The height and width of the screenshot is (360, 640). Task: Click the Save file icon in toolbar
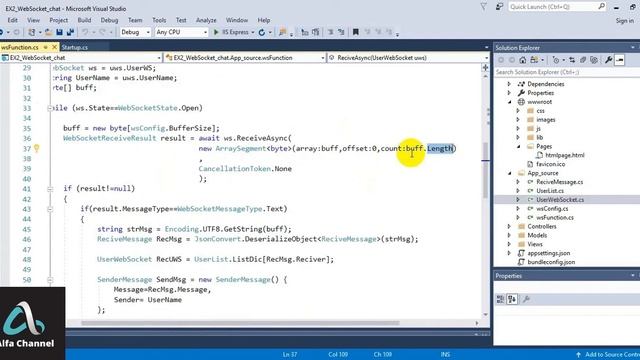(x=59, y=32)
